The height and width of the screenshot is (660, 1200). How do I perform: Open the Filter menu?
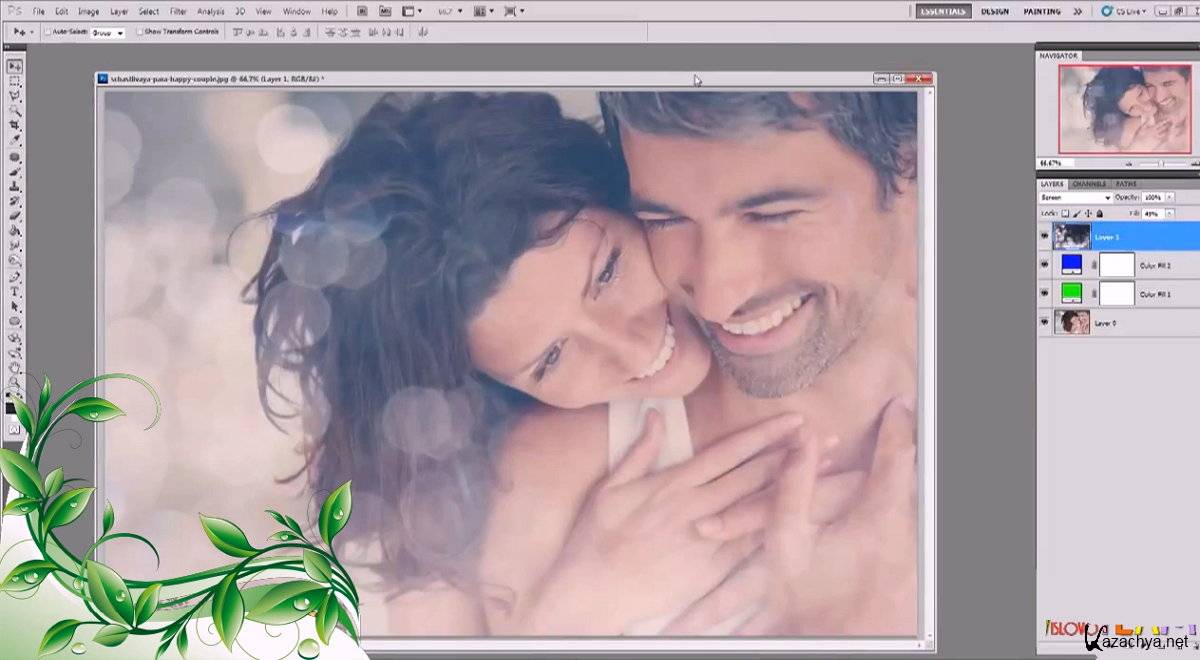(178, 11)
